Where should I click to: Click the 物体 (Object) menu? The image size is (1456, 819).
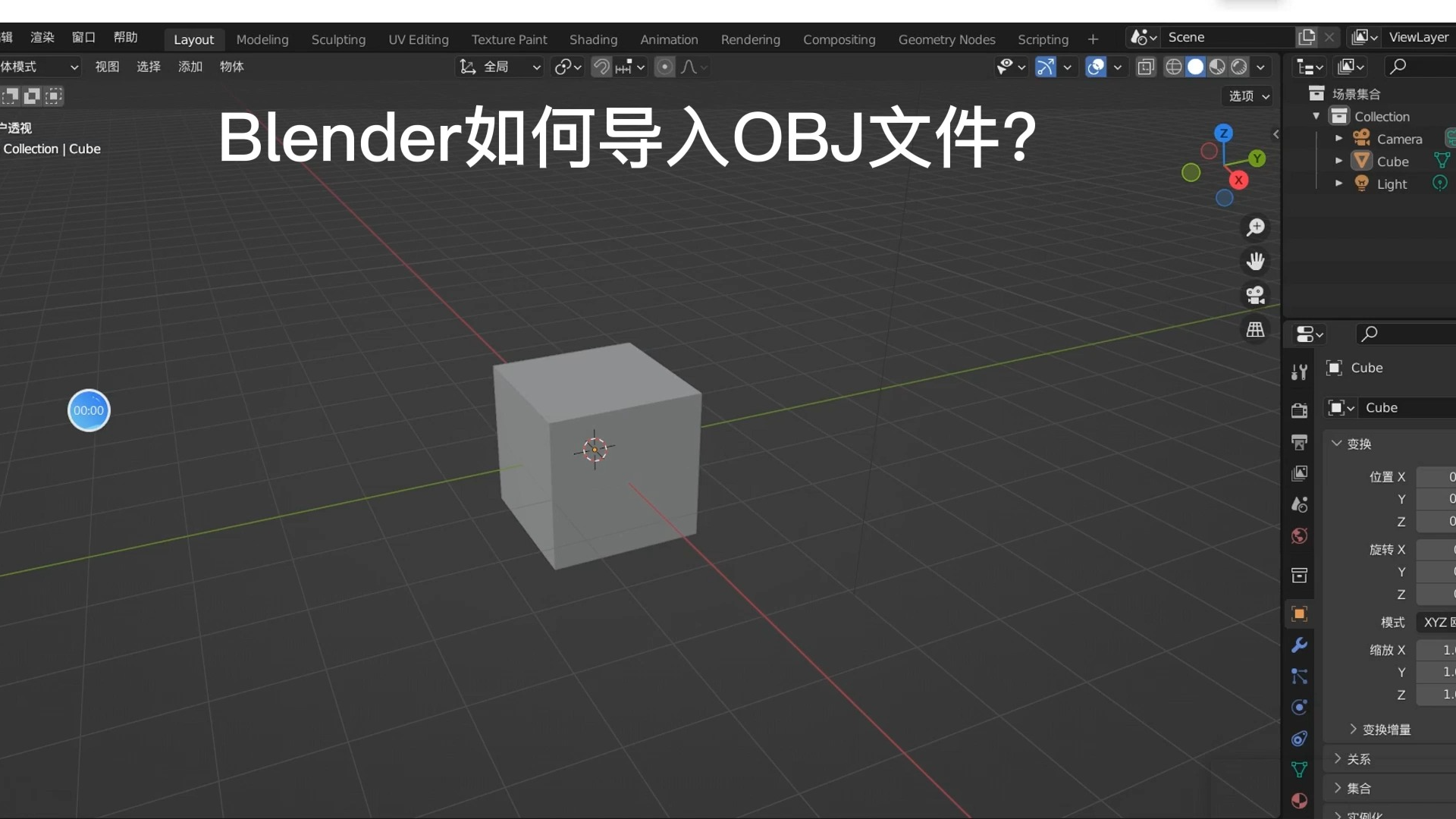(x=232, y=66)
